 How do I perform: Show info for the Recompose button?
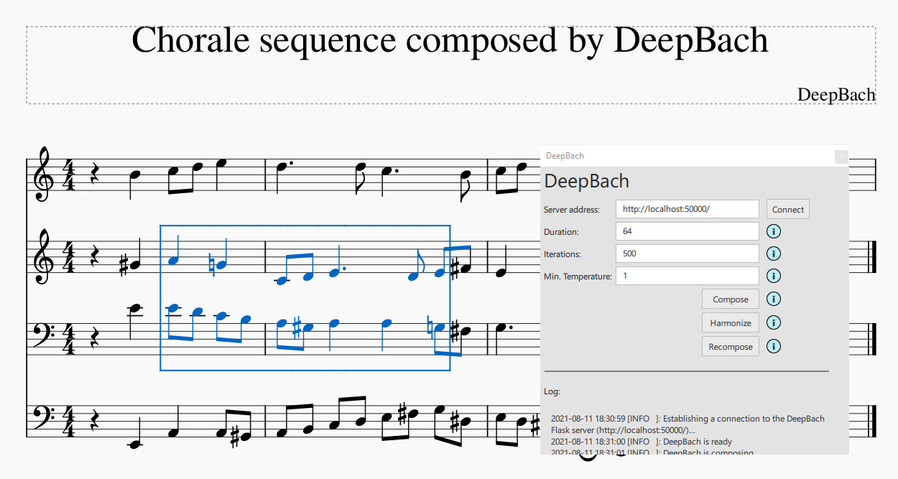774,347
